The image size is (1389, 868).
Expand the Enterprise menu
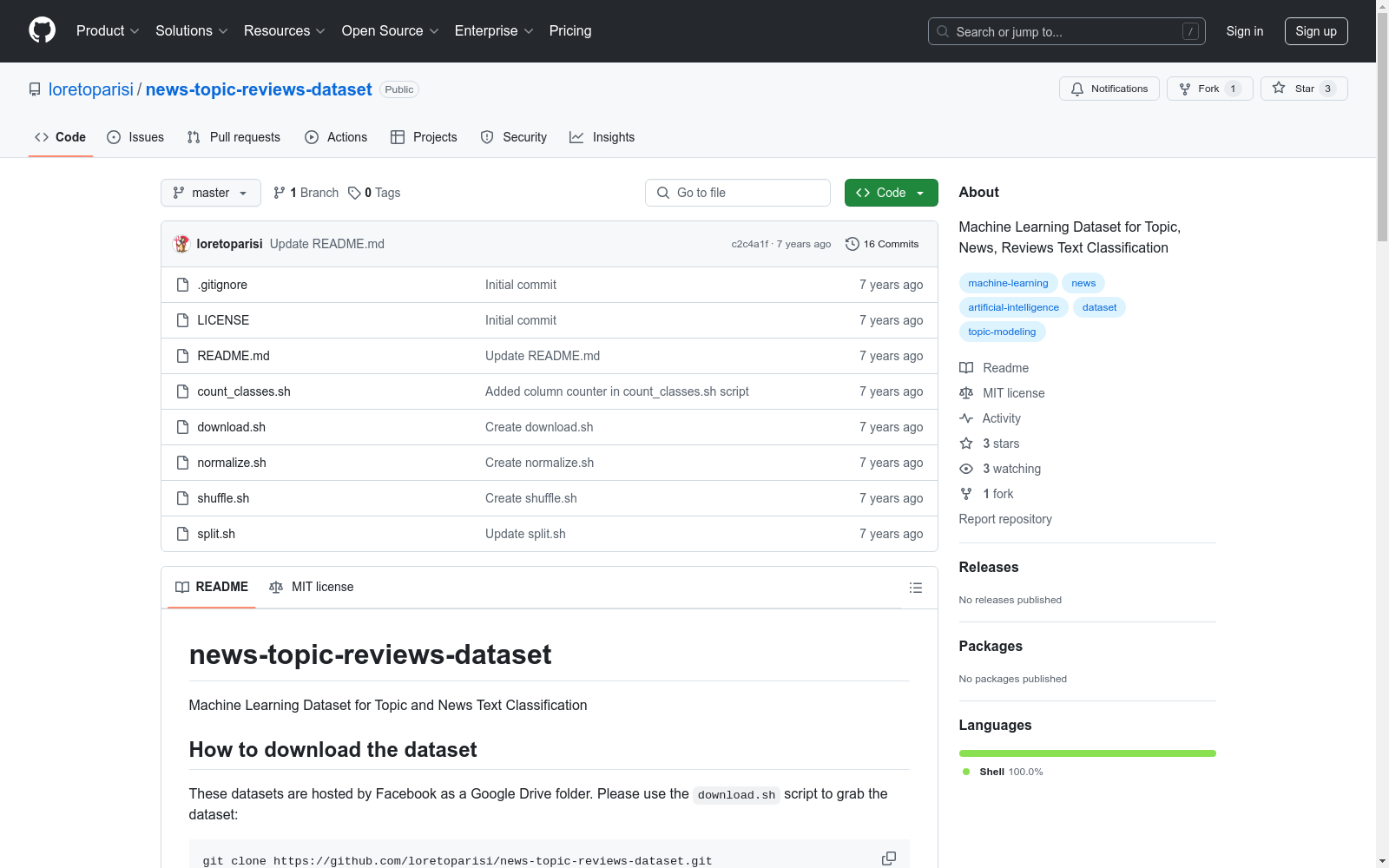click(x=494, y=30)
